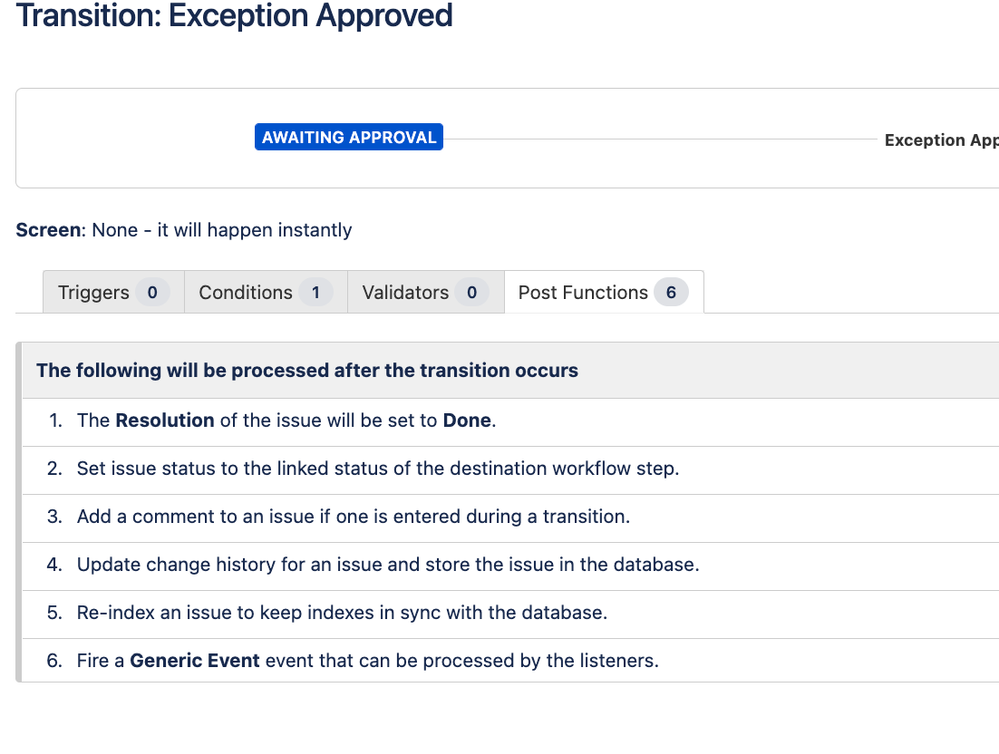Click the AWAITING APPROVAL status lozenge
The height and width of the screenshot is (754, 999).
pos(348,137)
